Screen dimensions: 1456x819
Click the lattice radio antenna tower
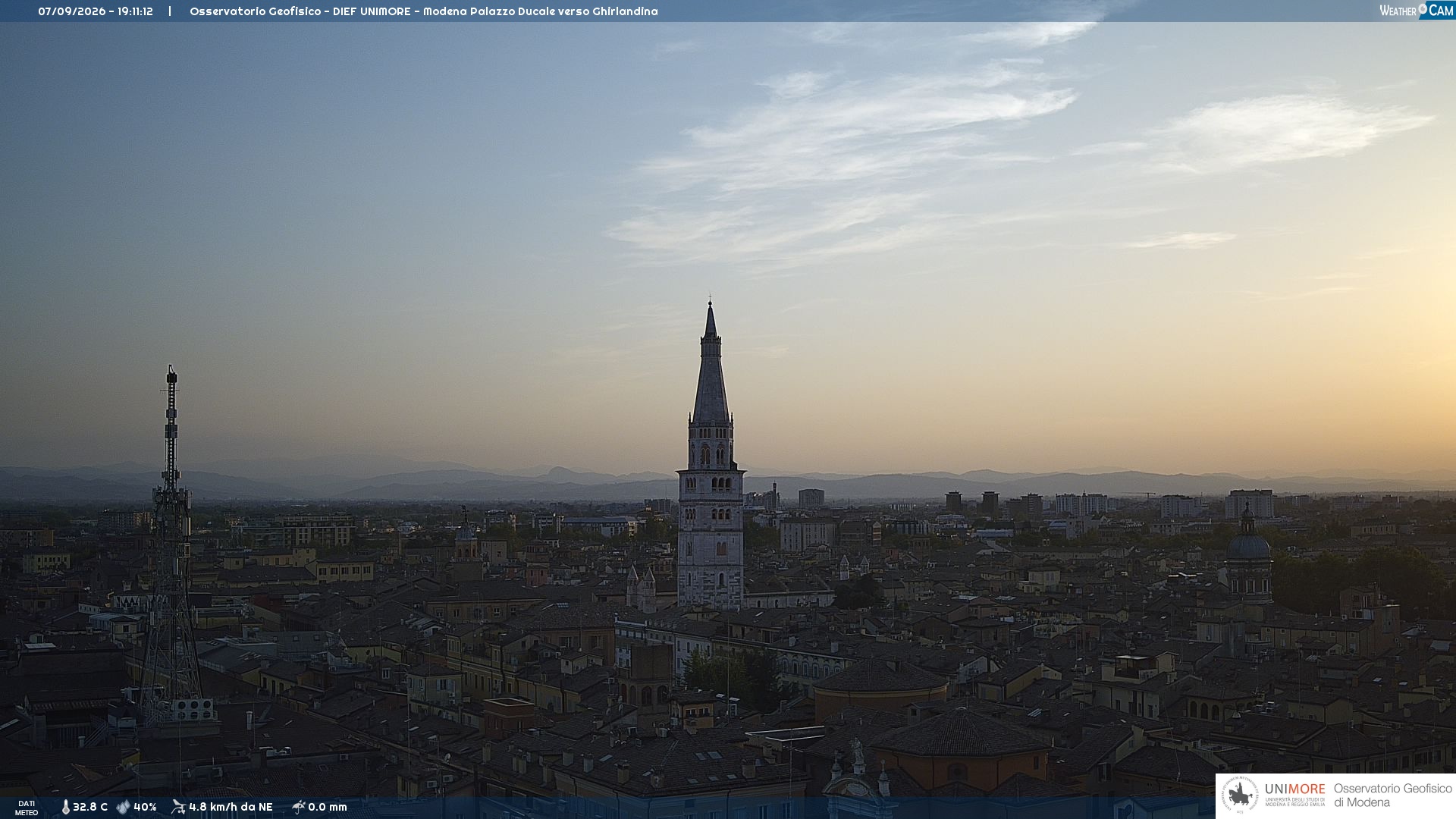[171, 546]
